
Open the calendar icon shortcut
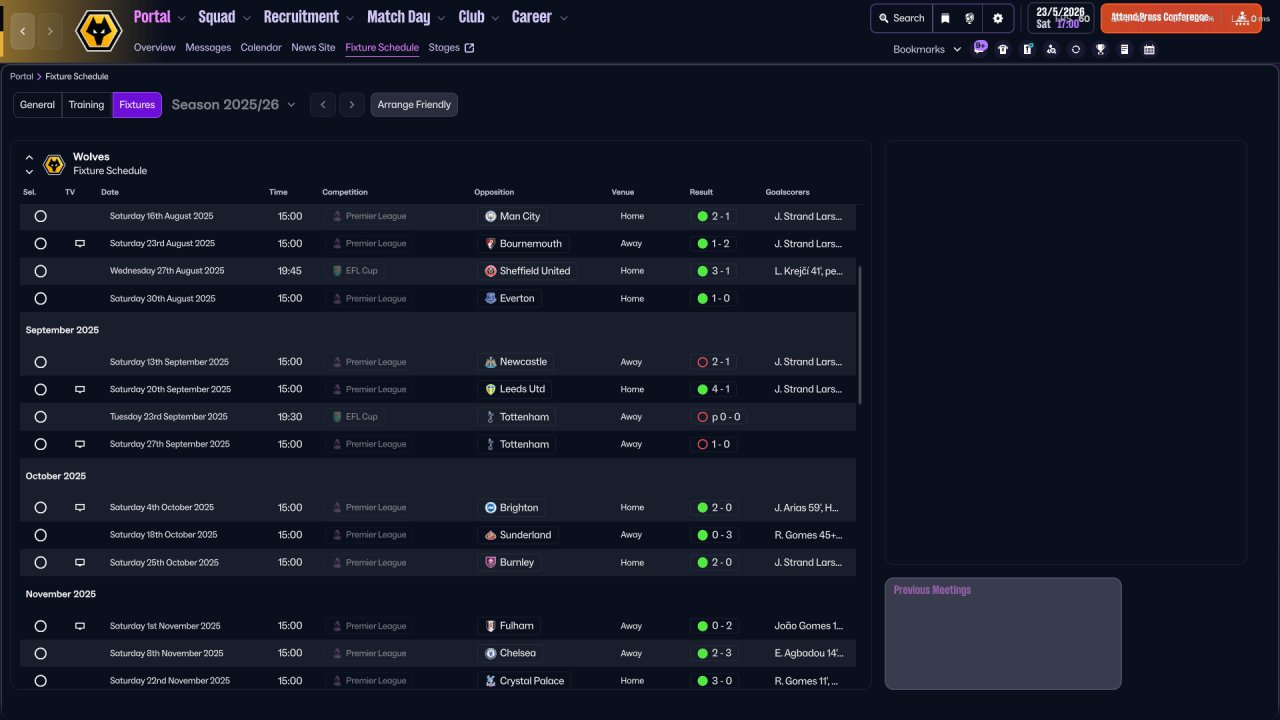point(1149,49)
